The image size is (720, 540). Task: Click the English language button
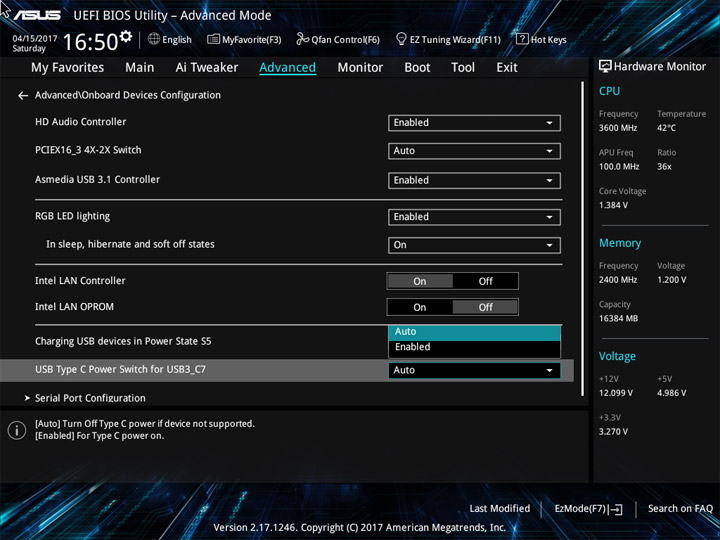[170, 39]
